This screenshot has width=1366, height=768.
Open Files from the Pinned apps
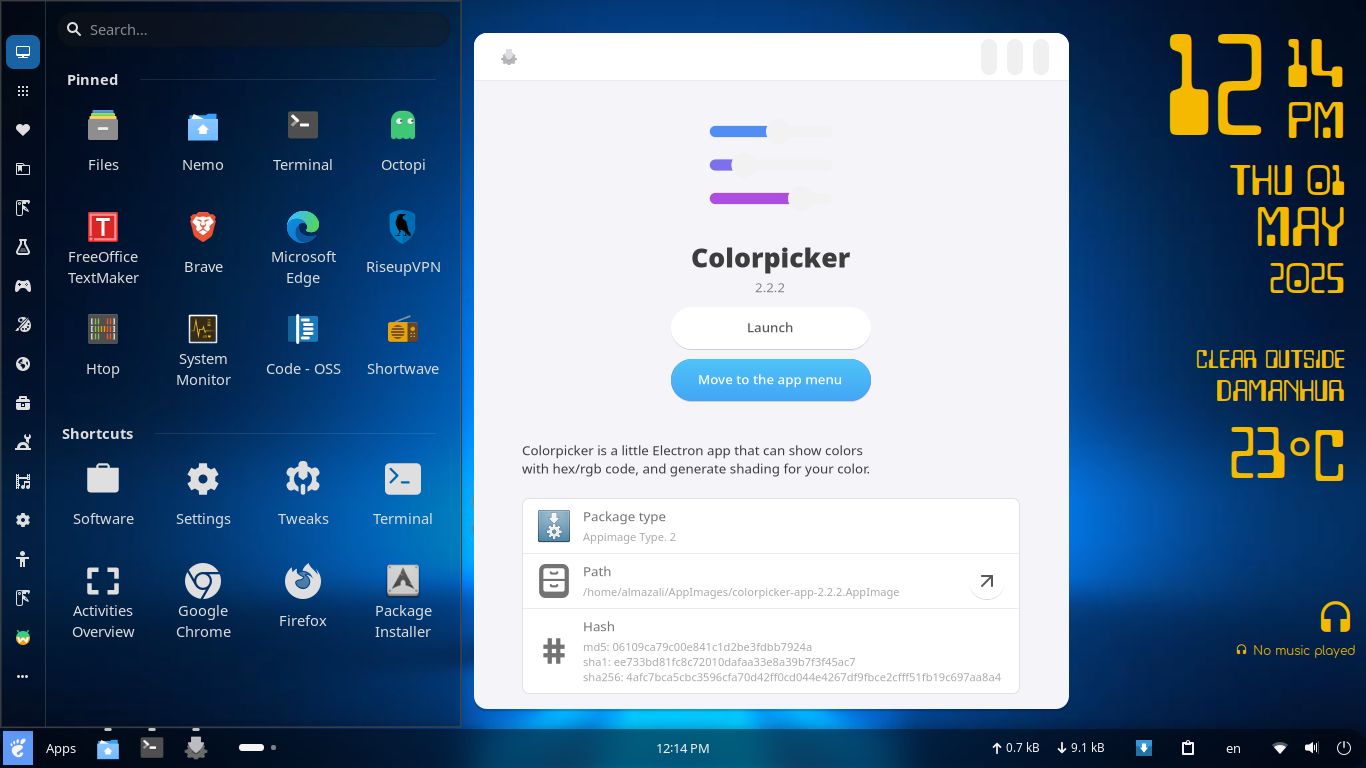(103, 141)
